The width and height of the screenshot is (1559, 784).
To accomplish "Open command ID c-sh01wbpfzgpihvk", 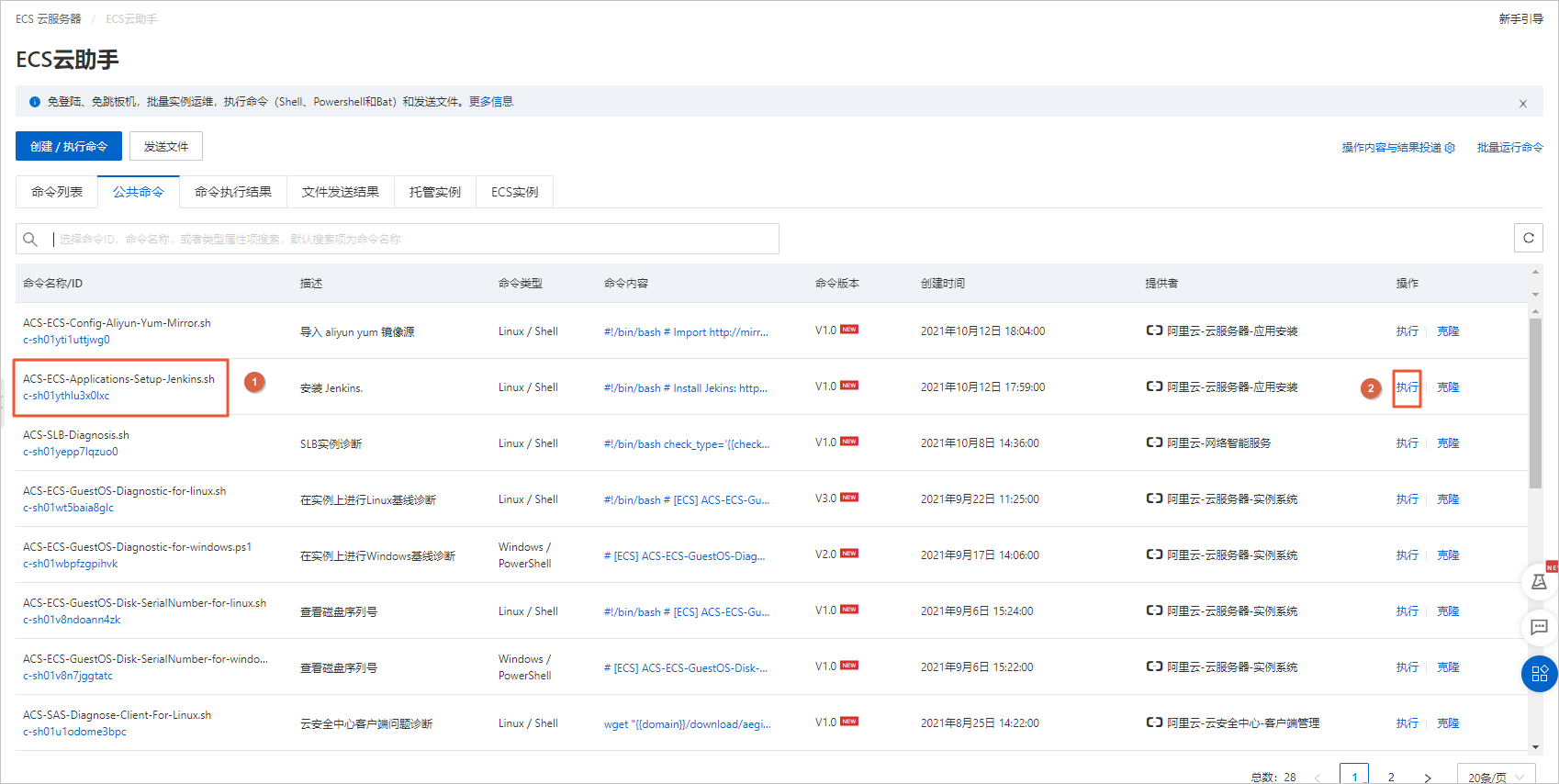I will [x=71, y=564].
